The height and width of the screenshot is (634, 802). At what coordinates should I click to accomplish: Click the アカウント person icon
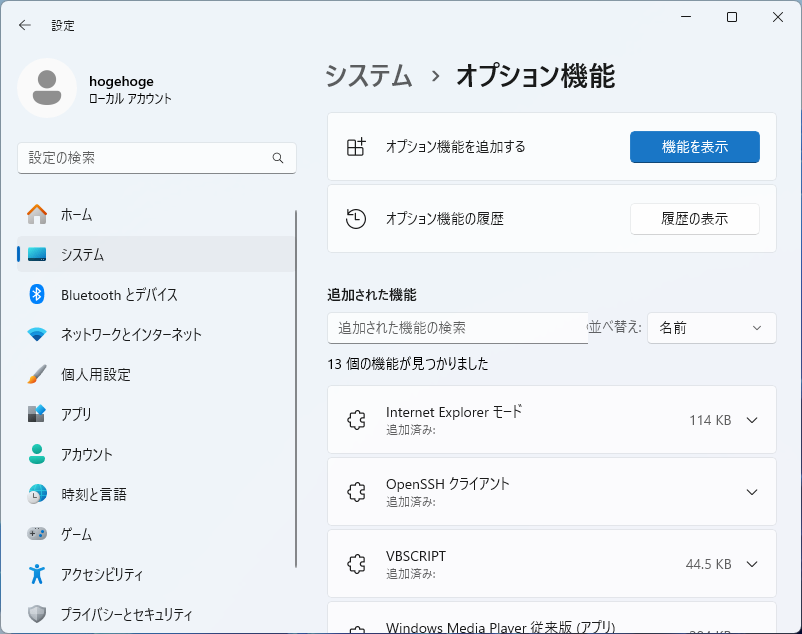pos(37,454)
